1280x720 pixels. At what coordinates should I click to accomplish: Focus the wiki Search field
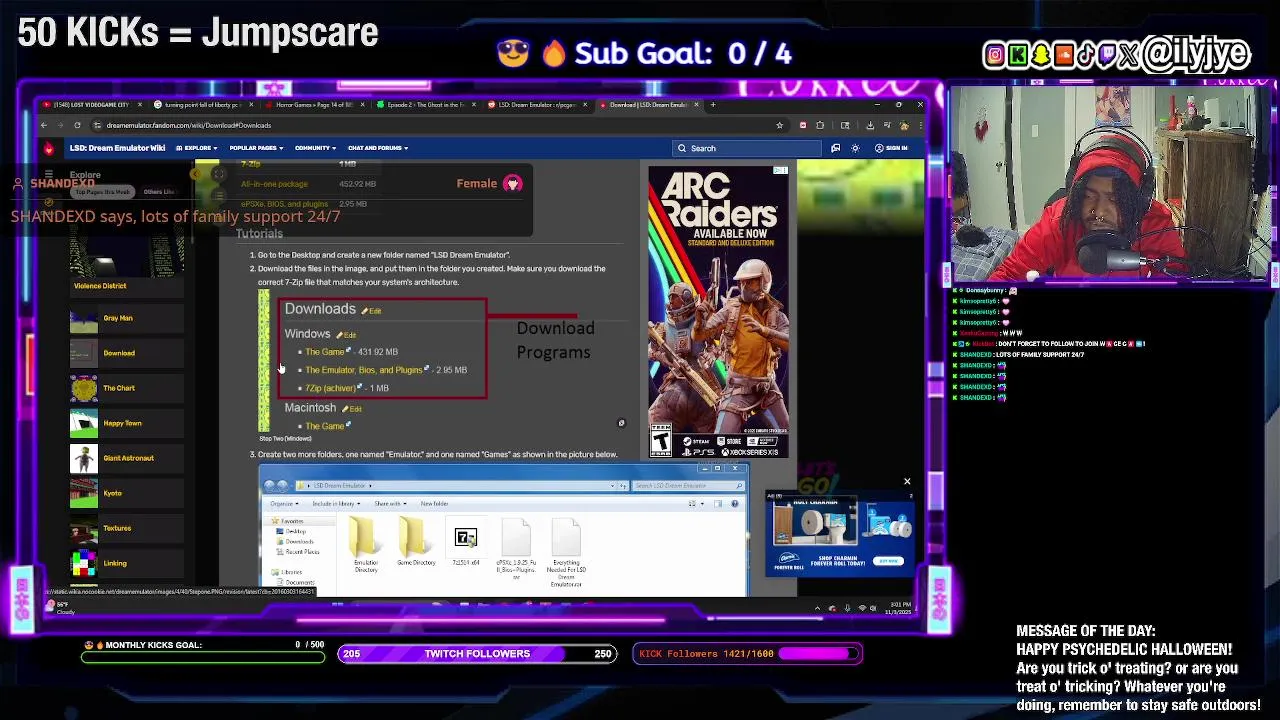(748, 148)
